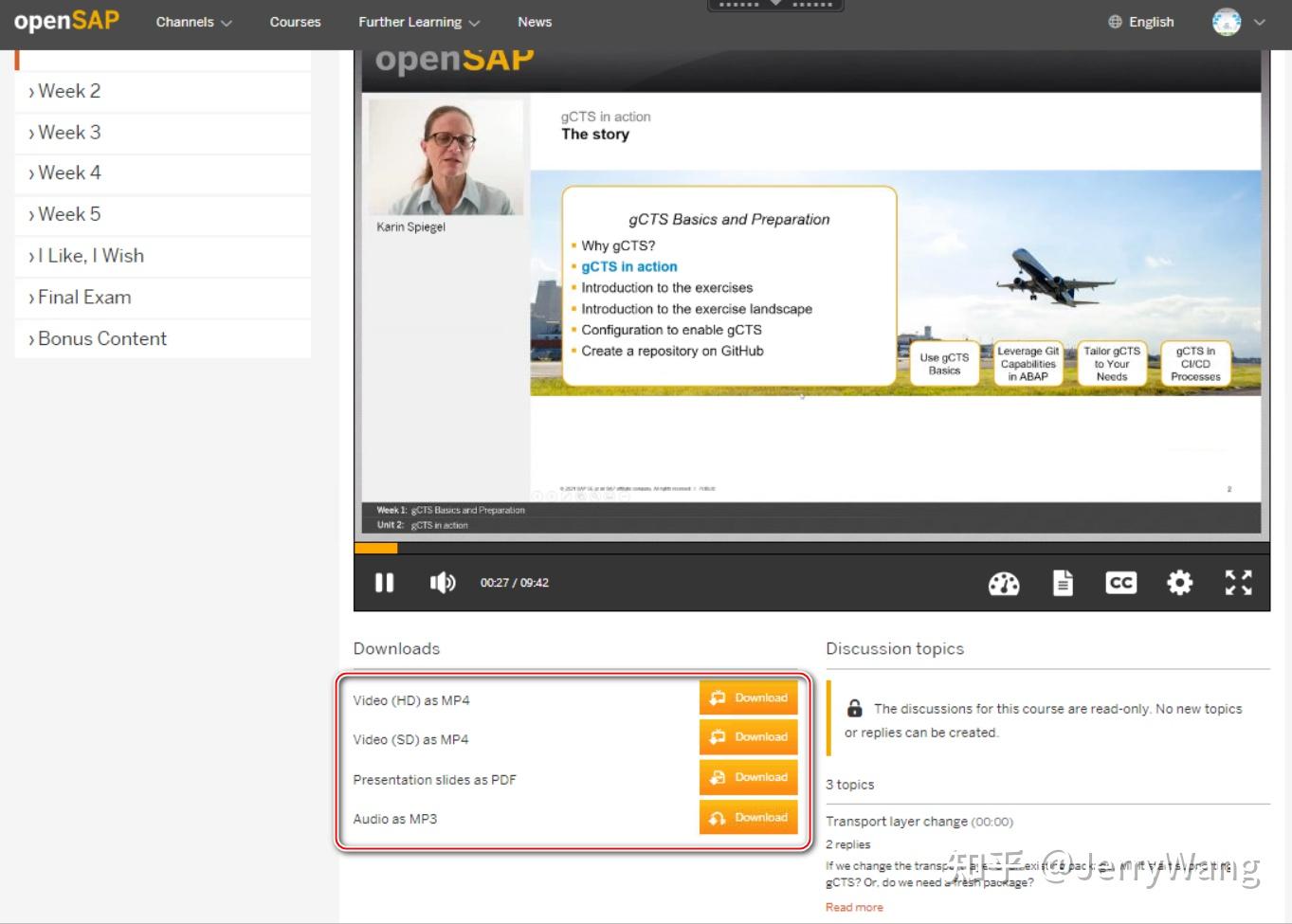This screenshot has width=1292, height=924.
Task: Download the presentation slides as PDF
Action: (748, 777)
